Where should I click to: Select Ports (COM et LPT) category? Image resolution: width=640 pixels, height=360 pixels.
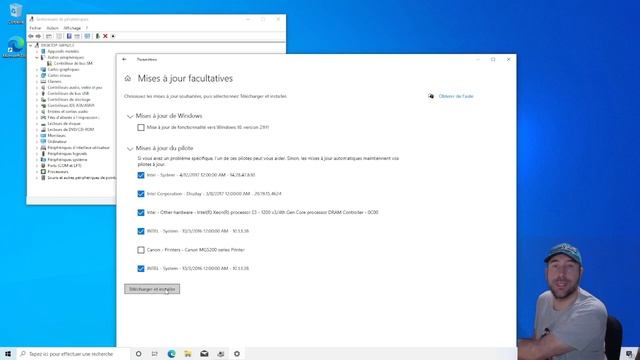(64, 166)
